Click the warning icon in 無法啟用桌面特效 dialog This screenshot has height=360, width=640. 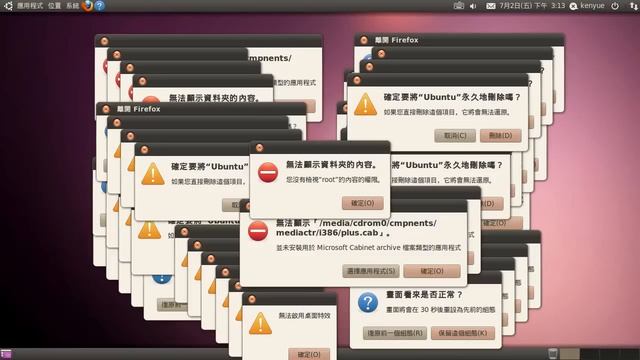click(260, 324)
